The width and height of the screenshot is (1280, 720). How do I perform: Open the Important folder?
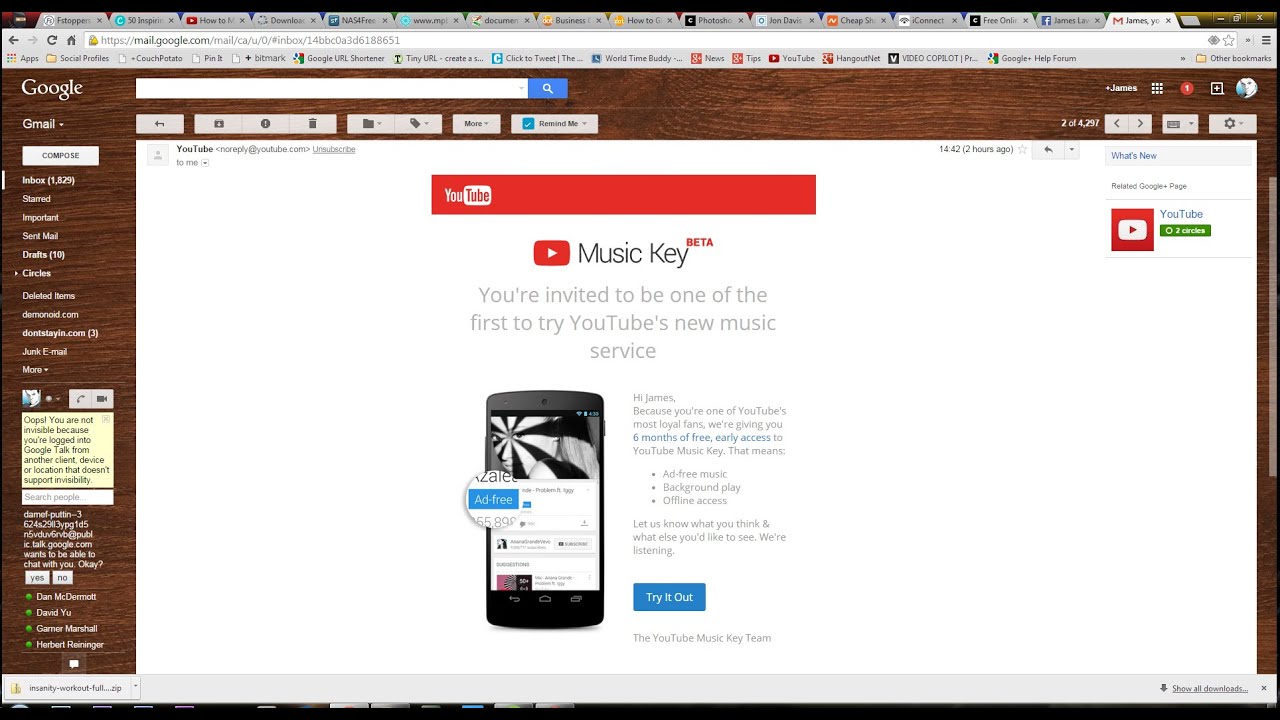[41, 217]
